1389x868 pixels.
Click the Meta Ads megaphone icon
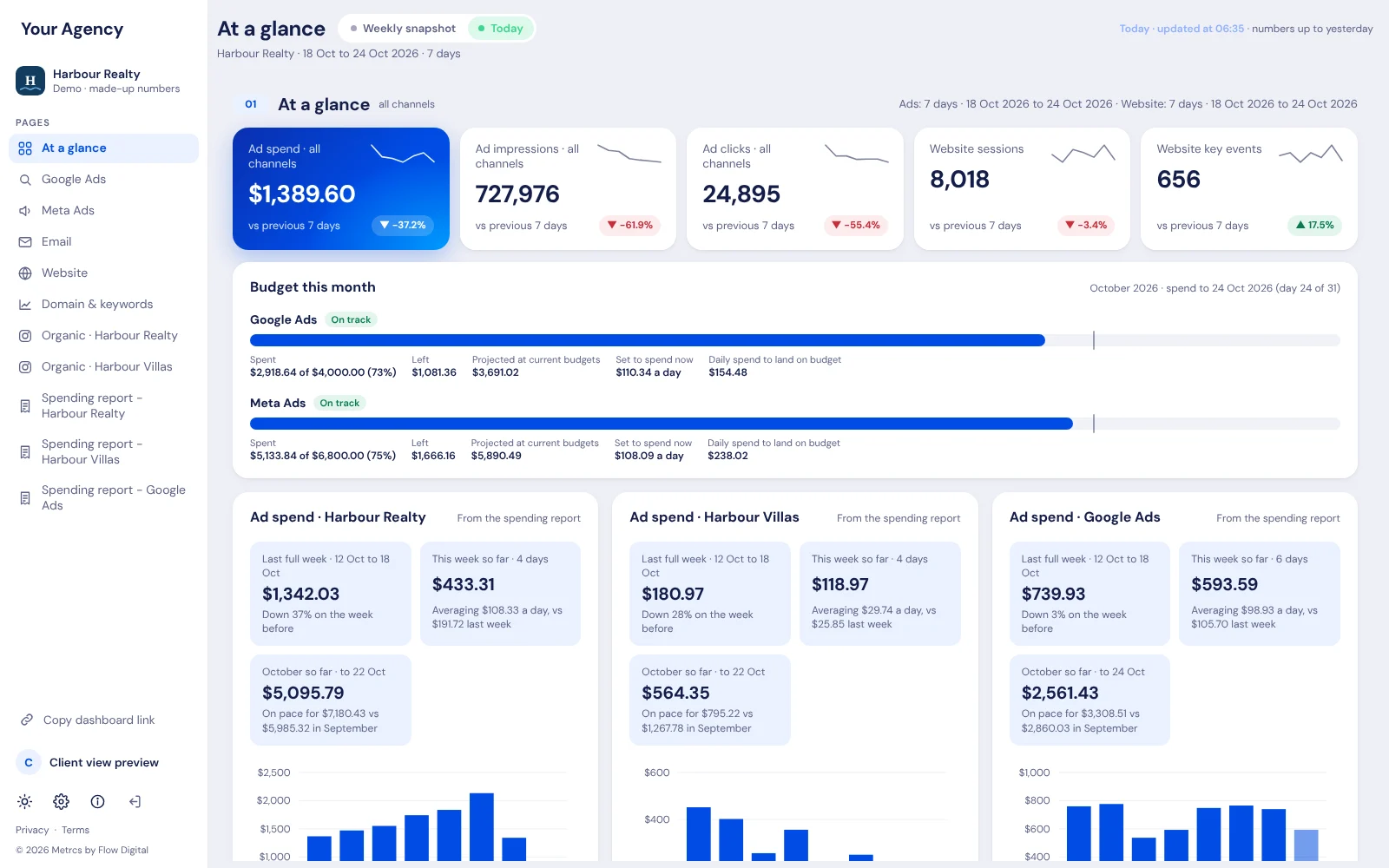pyautogui.click(x=25, y=211)
